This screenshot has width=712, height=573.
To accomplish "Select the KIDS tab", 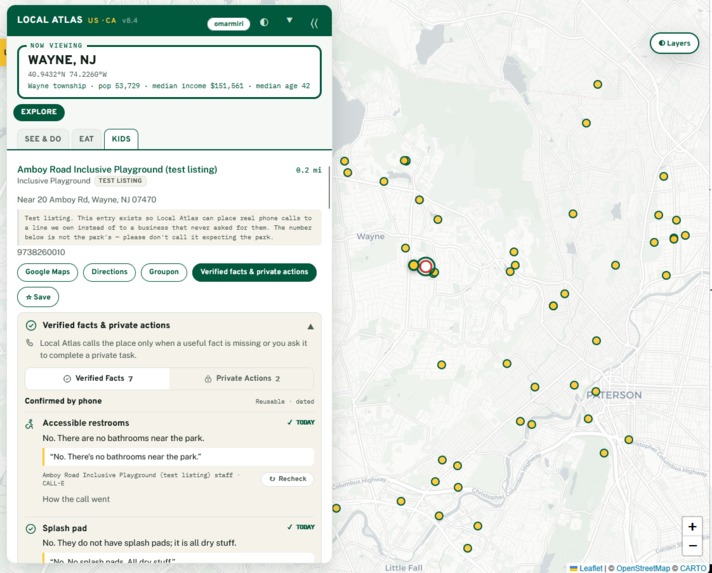I will (121, 139).
